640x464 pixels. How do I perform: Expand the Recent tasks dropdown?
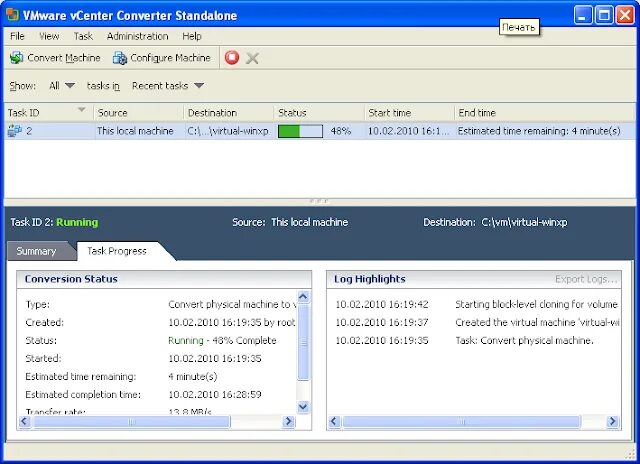click(x=168, y=86)
